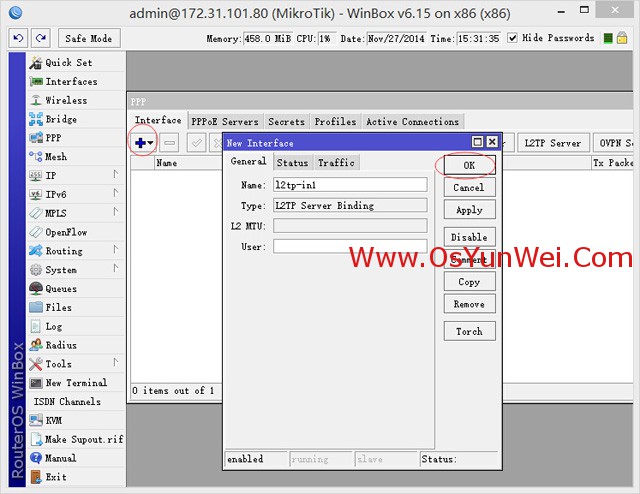Screen dimensions: 640x494
Task: Switch to the Profiles tab
Action: click(x=335, y=122)
